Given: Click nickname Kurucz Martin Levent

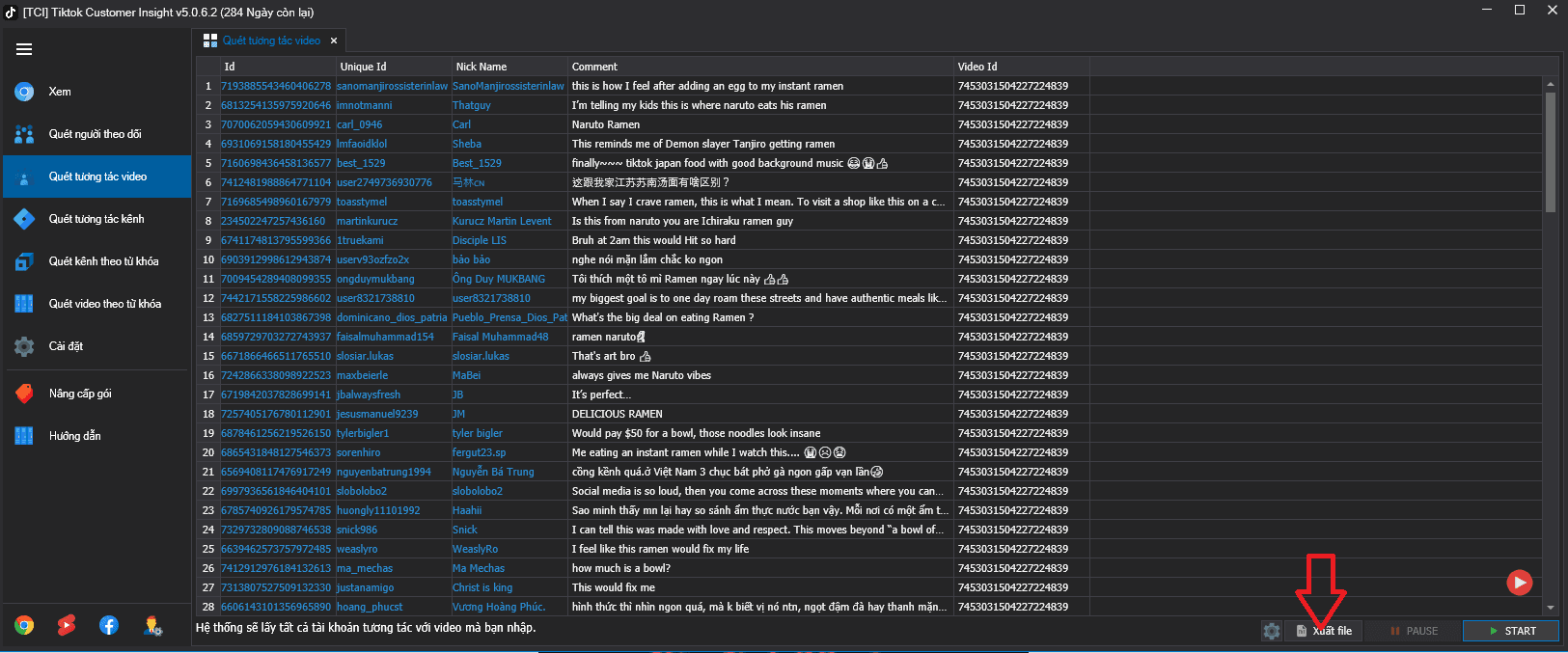Looking at the screenshot, I should tap(502, 221).
